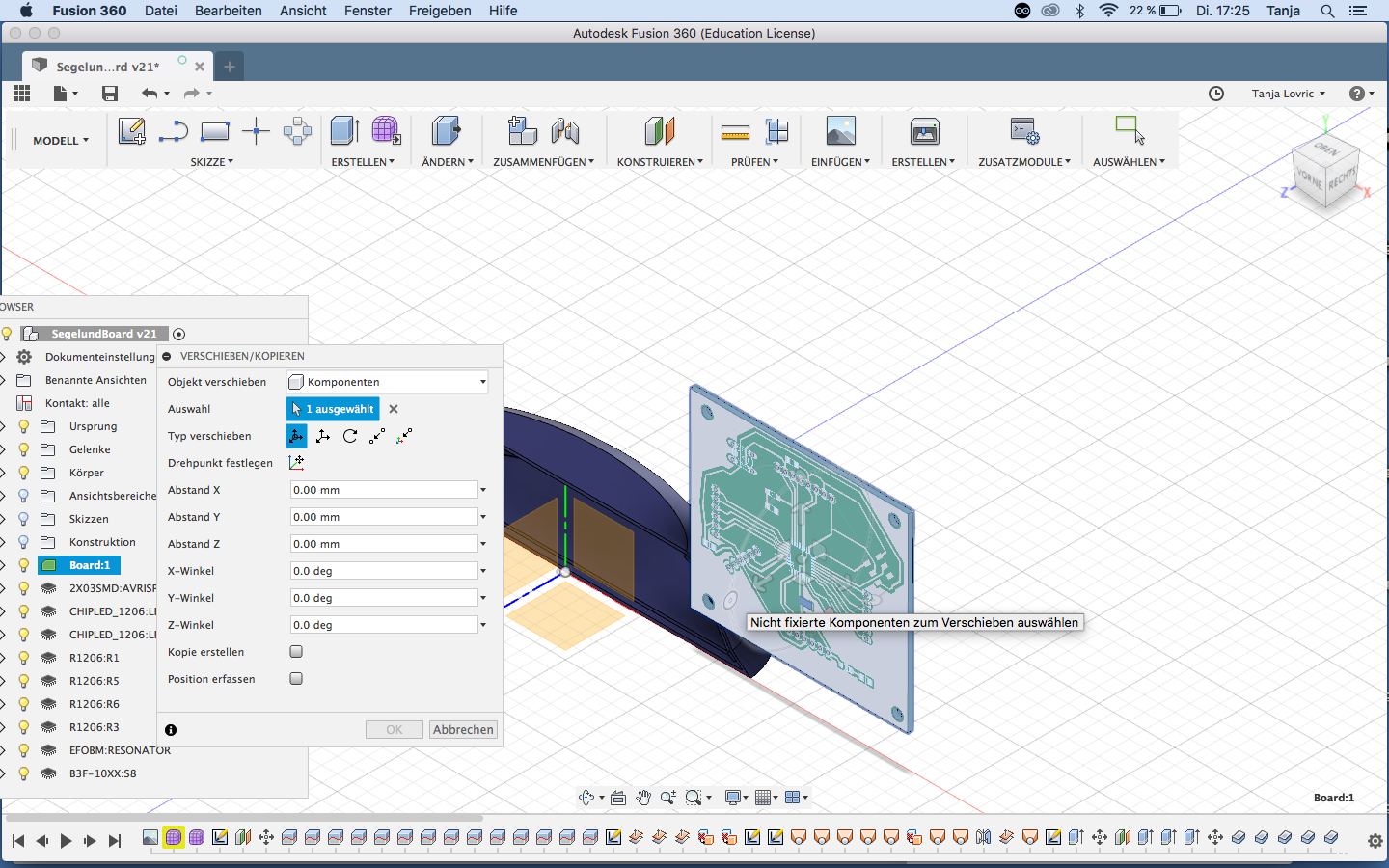Open the Freigeben menu
Viewport: 1389px width, 868px height.
[x=440, y=11]
